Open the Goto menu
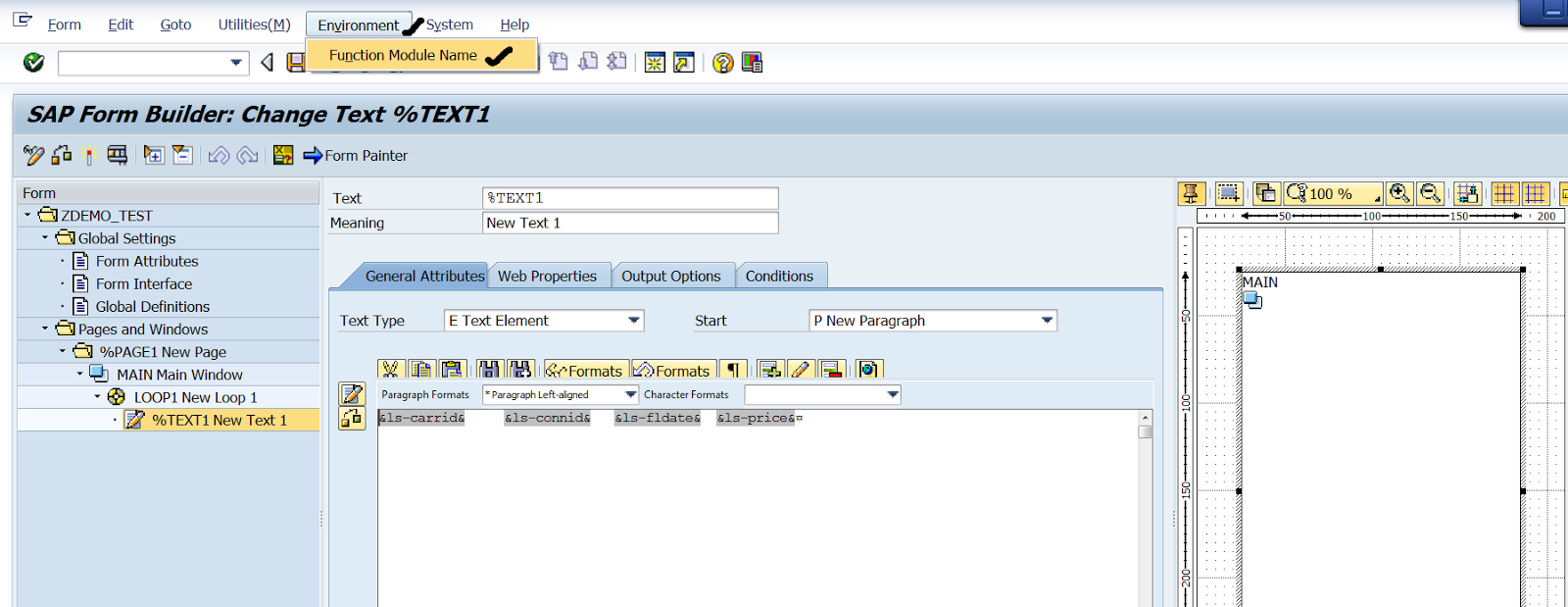 click(x=175, y=25)
